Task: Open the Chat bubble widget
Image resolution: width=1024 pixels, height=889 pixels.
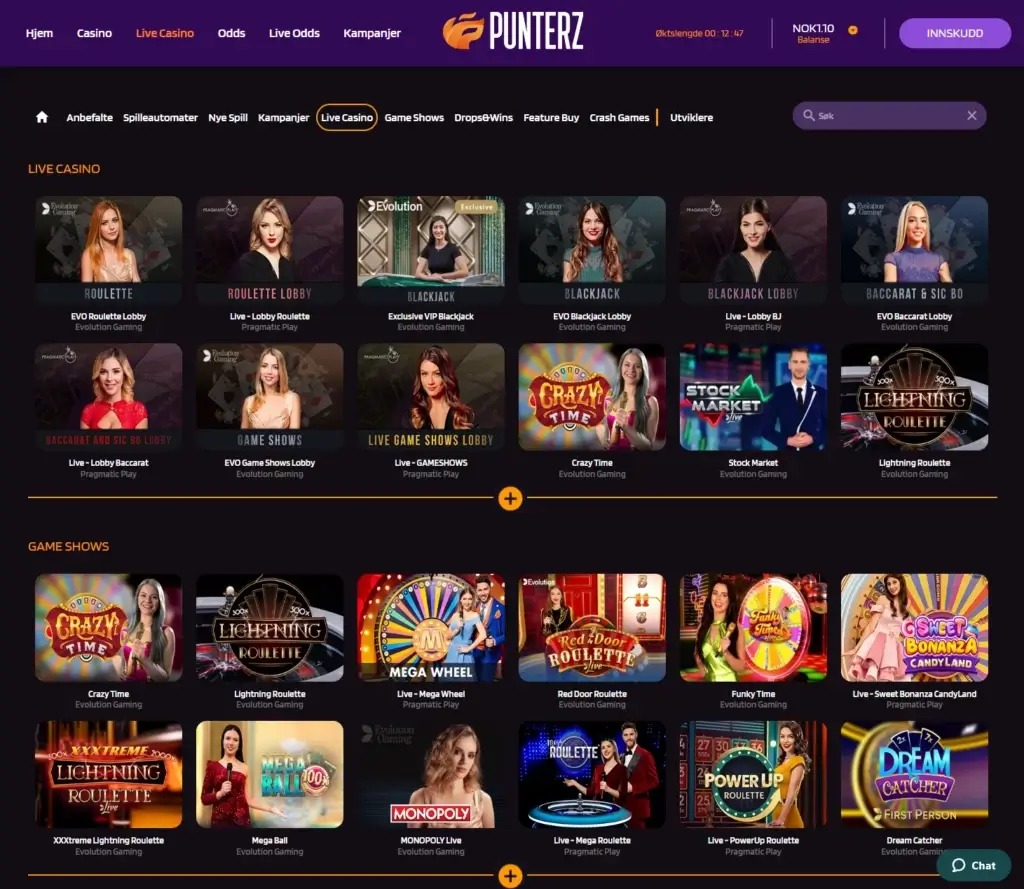Action: [x=974, y=865]
